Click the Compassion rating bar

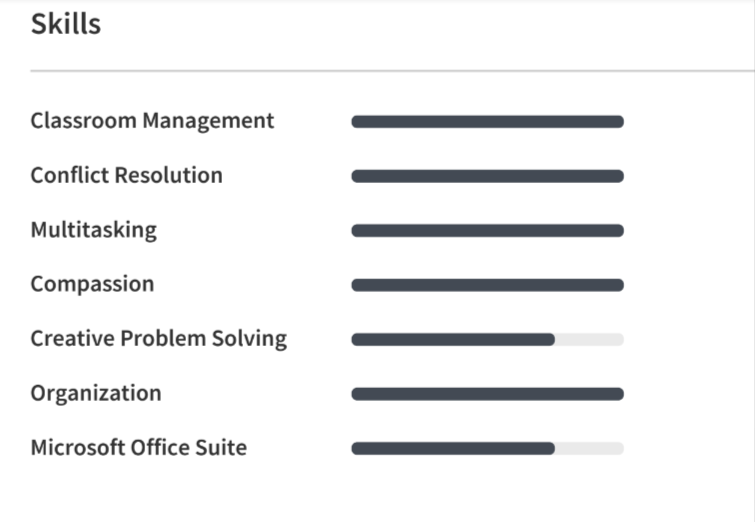[x=488, y=285]
